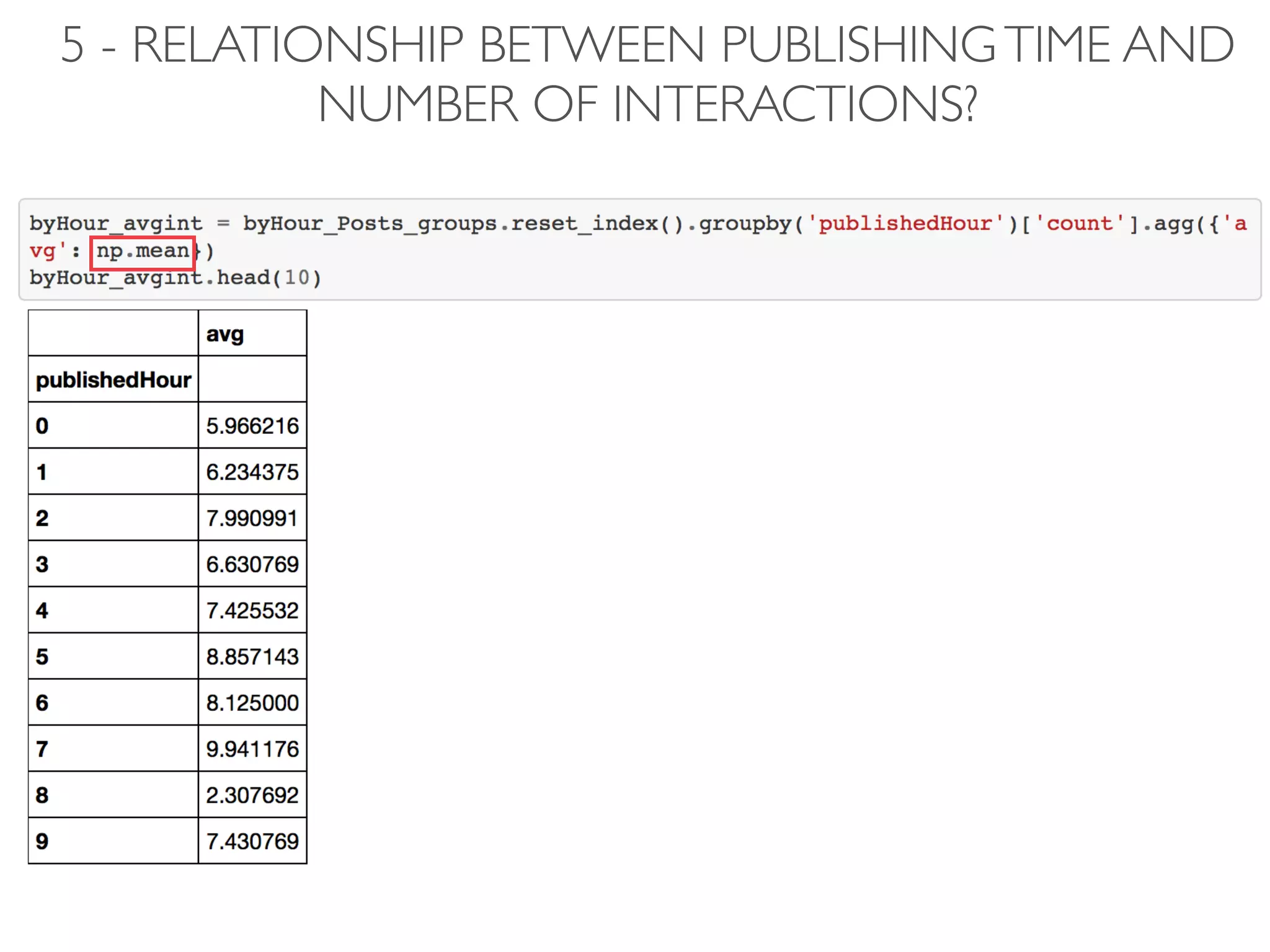1270x952 pixels.
Task: Click the byHour_avgint.head(10) code line
Action: pos(175,278)
